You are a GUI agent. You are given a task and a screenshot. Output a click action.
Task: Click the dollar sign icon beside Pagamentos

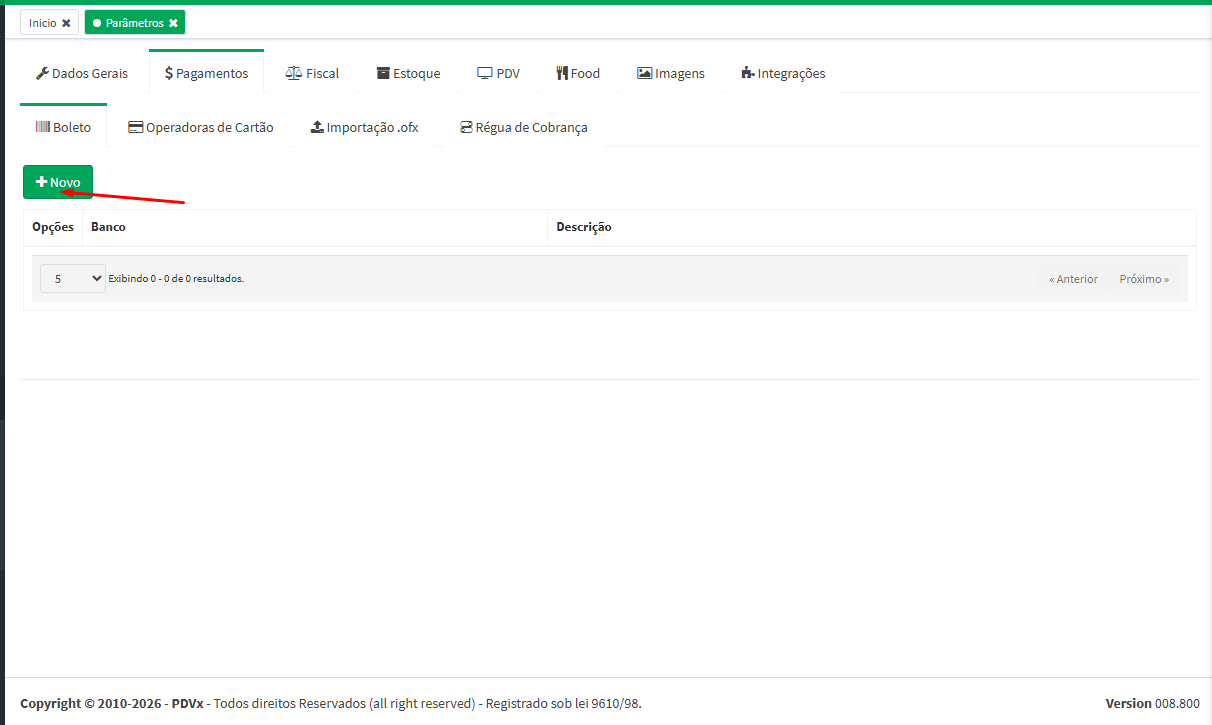pyautogui.click(x=169, y=73)
